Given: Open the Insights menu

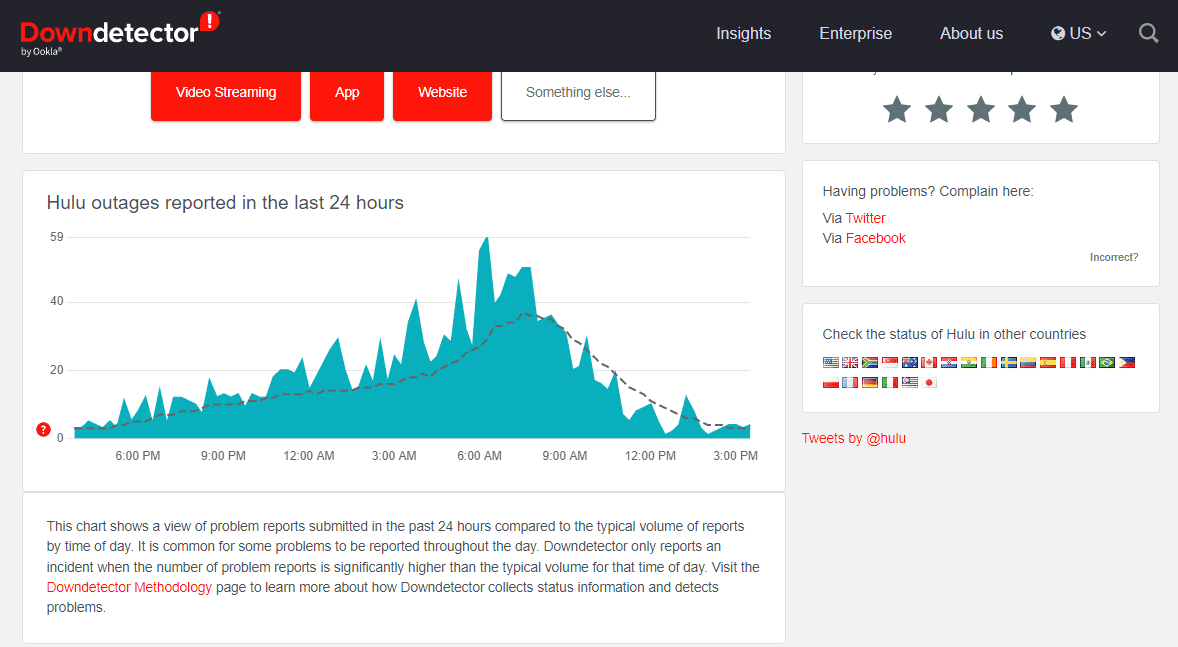Looking at the screenshot, I should pos(743,34).
